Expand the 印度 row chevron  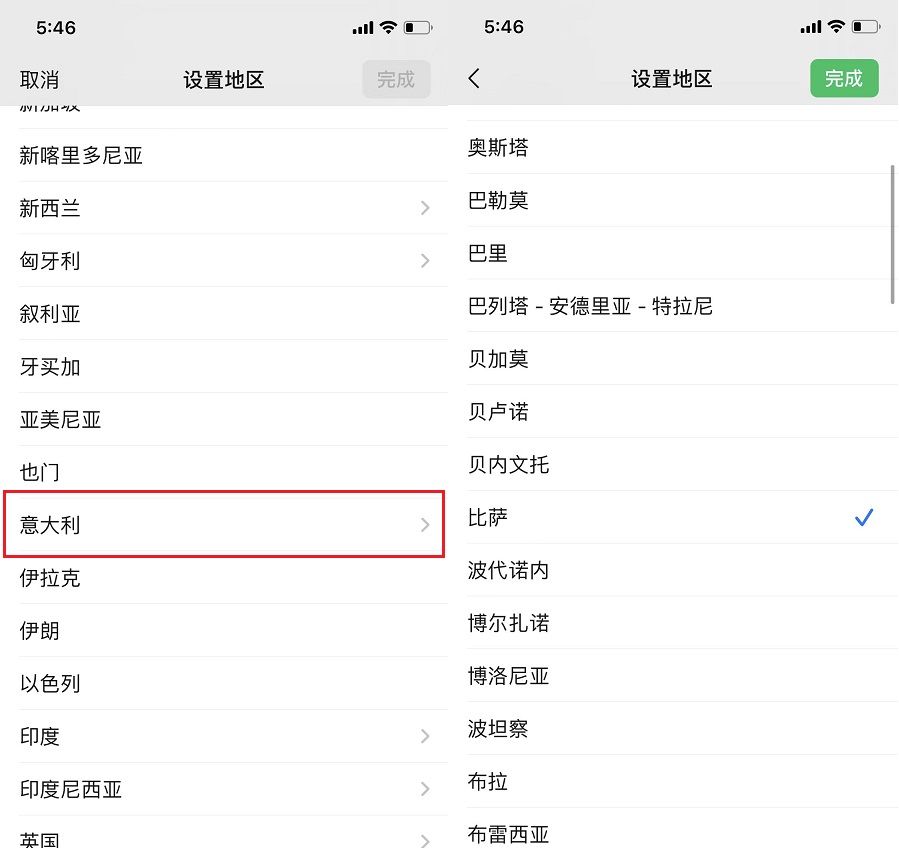(x=425, y=737)
